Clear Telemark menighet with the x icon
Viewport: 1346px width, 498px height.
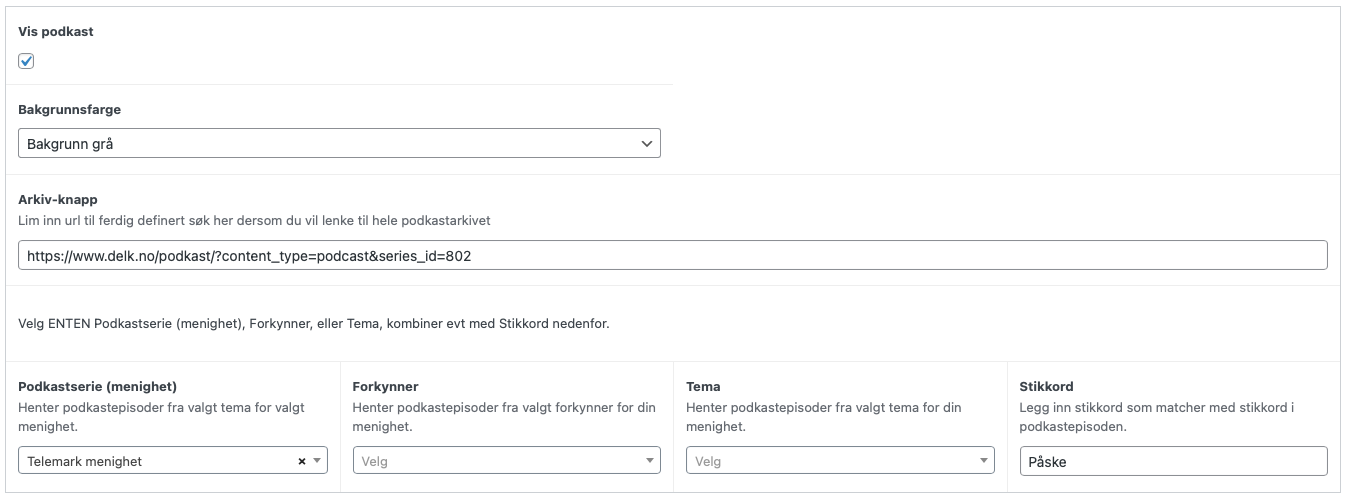pyautogui.click(x=302, y=461)
